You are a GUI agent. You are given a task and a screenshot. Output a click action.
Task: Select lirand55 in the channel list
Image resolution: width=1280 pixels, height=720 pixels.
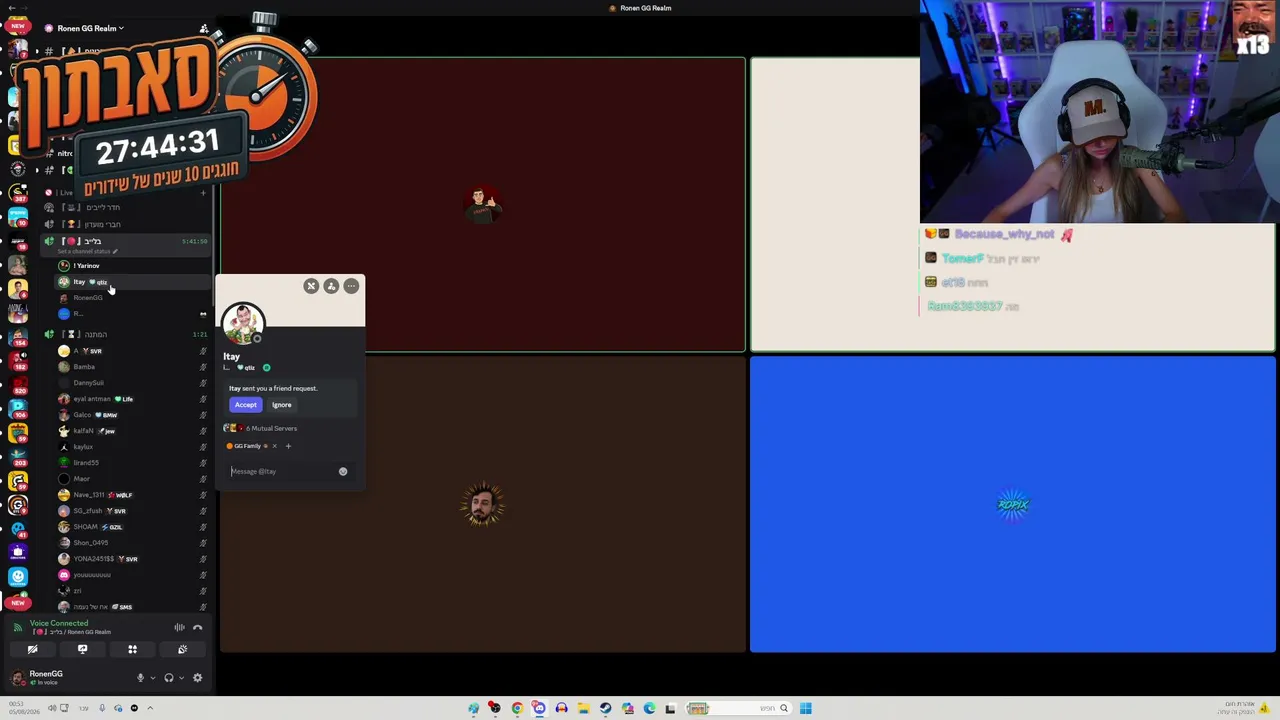[130, 463]
